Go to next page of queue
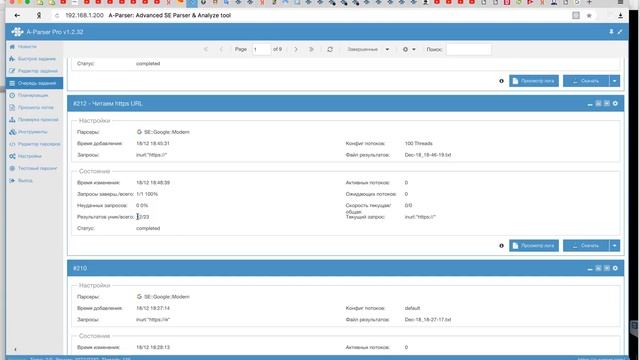This screenshot has height=360, width=640. (x=296, y=49)
